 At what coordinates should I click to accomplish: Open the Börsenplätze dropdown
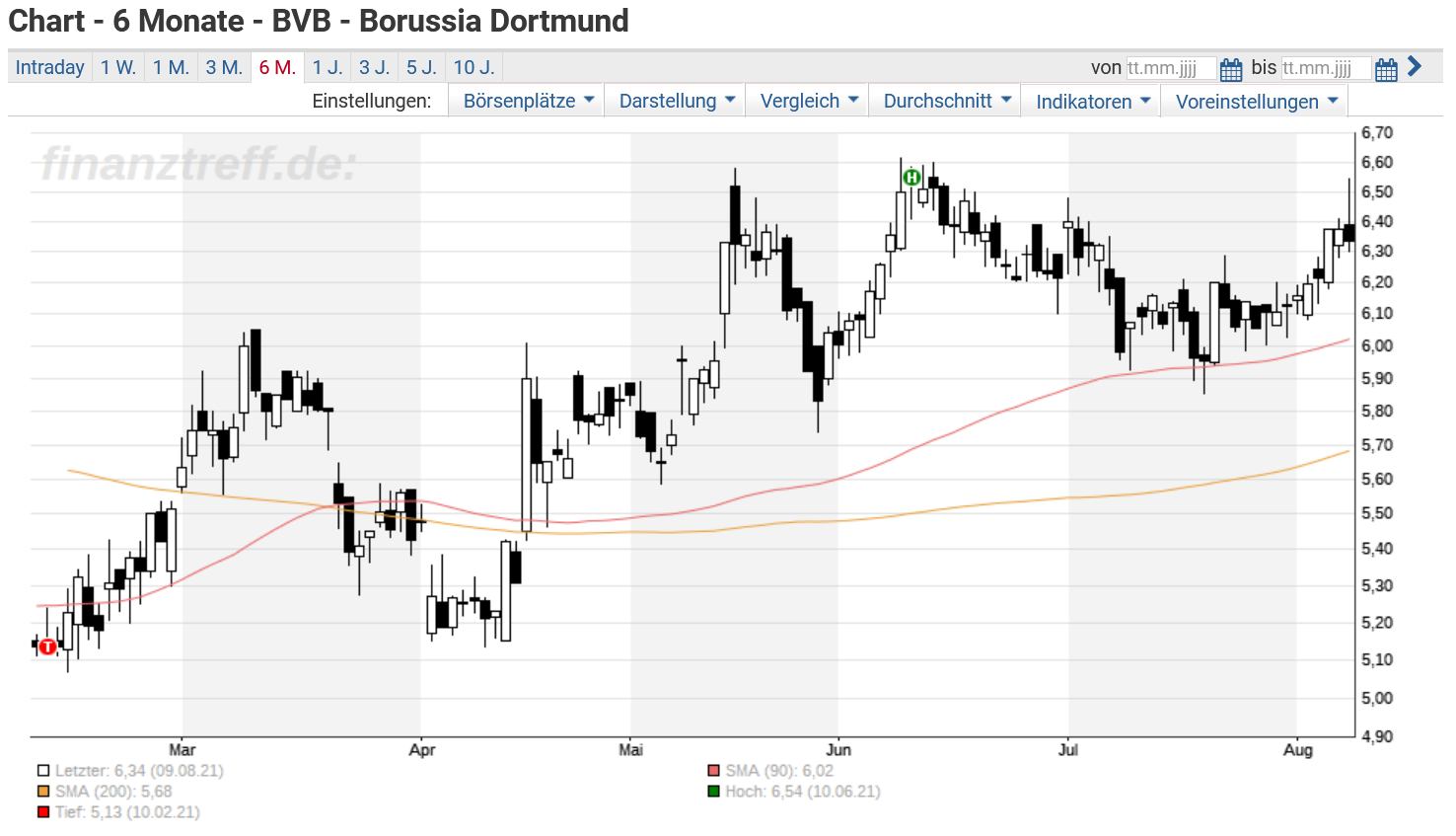pos(526,101)
